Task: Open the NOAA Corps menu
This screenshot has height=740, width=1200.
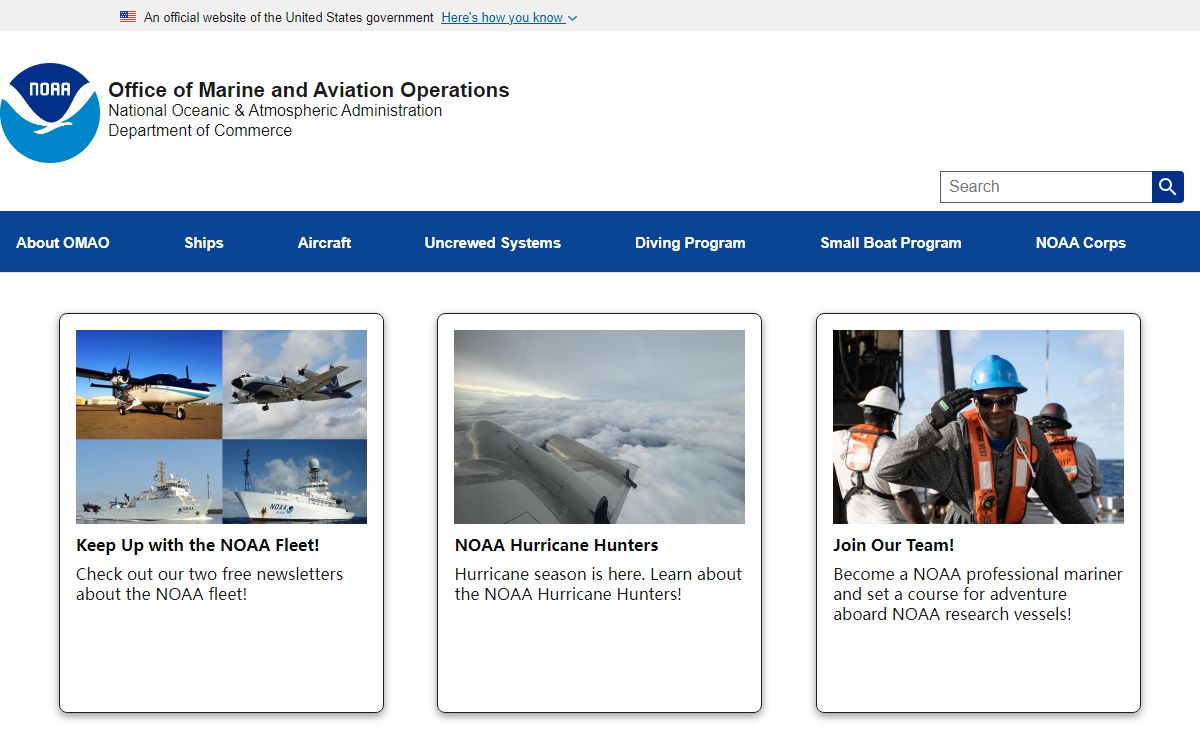Action: pyautogui.click(x=1081, y=243)
